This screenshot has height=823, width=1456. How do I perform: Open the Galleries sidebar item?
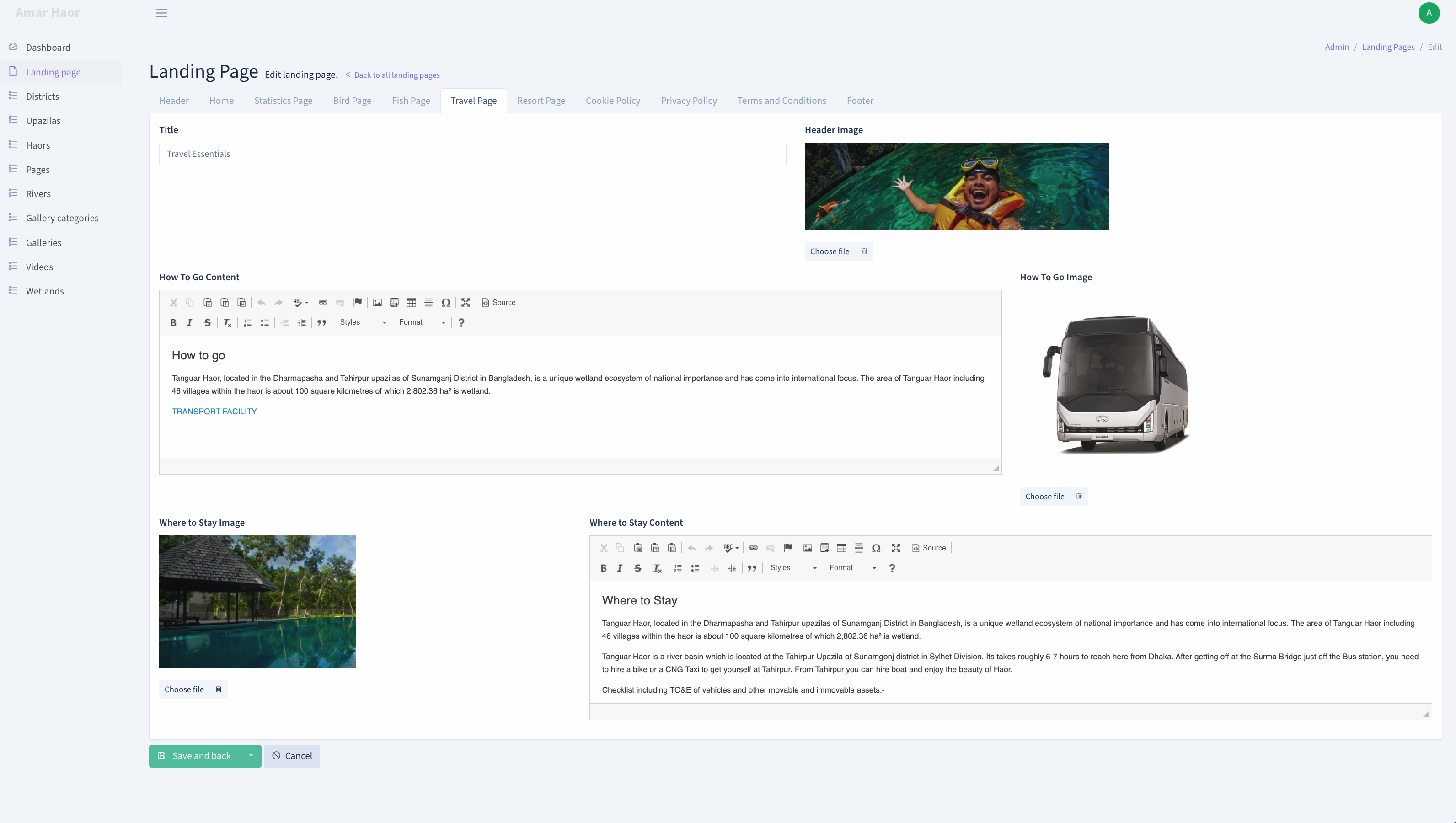click(x=43, y=242)
